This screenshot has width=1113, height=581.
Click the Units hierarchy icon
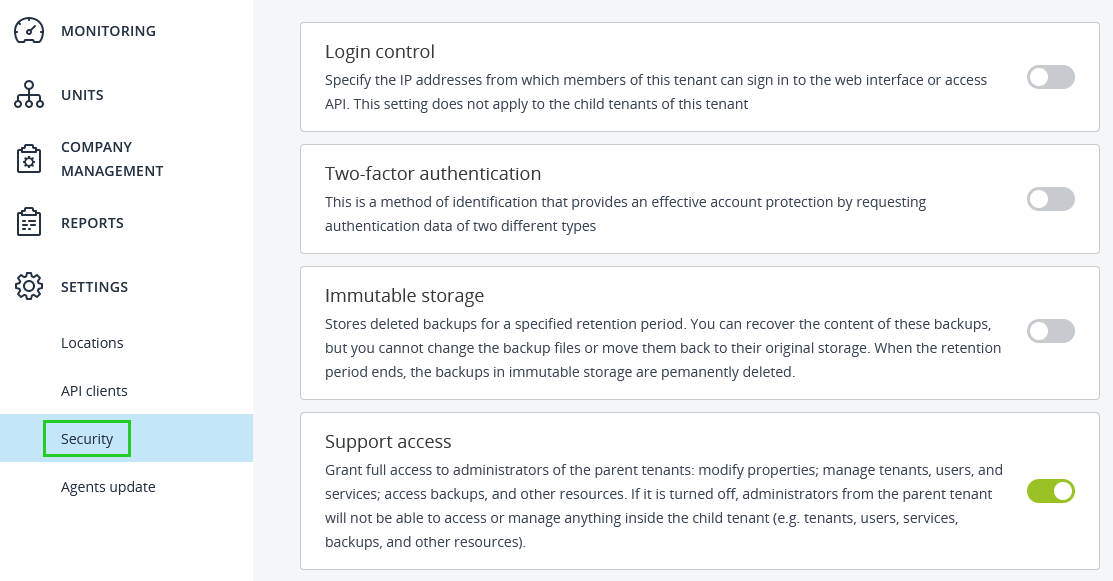tap(29, 95)
